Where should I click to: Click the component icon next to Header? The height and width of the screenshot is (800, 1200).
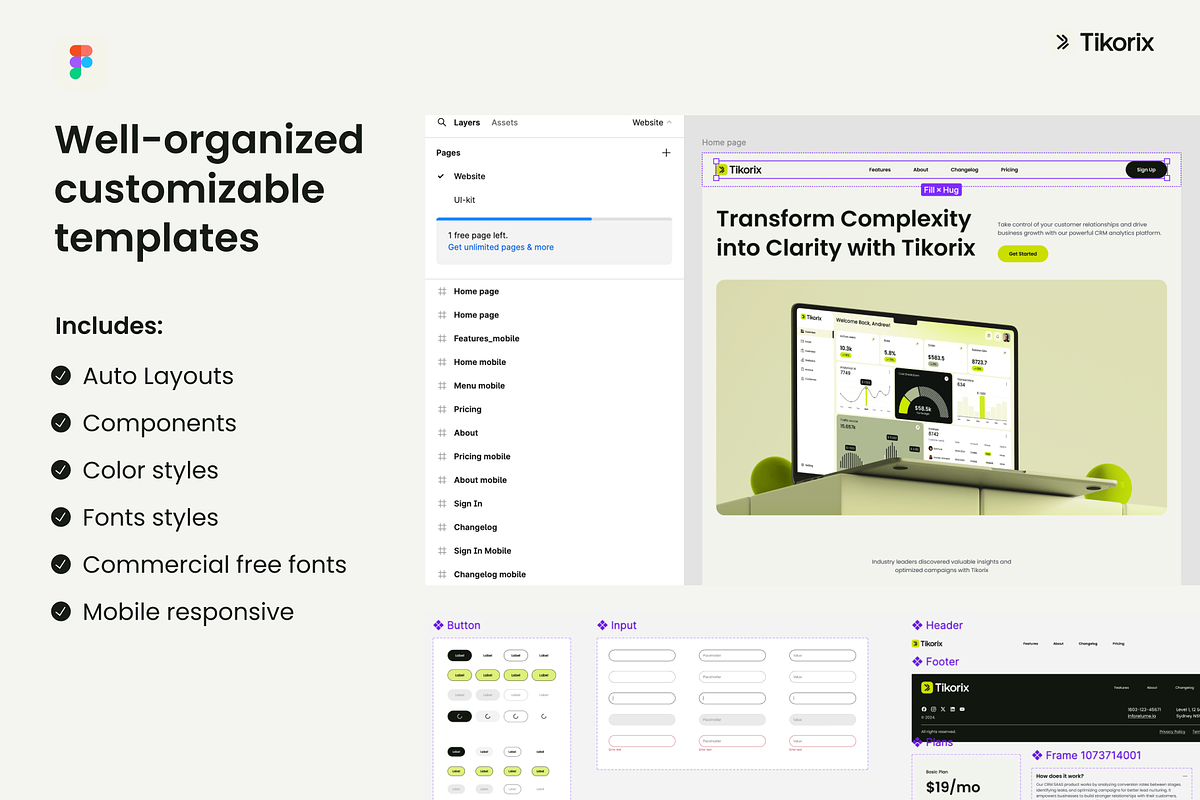coord(917,625)
